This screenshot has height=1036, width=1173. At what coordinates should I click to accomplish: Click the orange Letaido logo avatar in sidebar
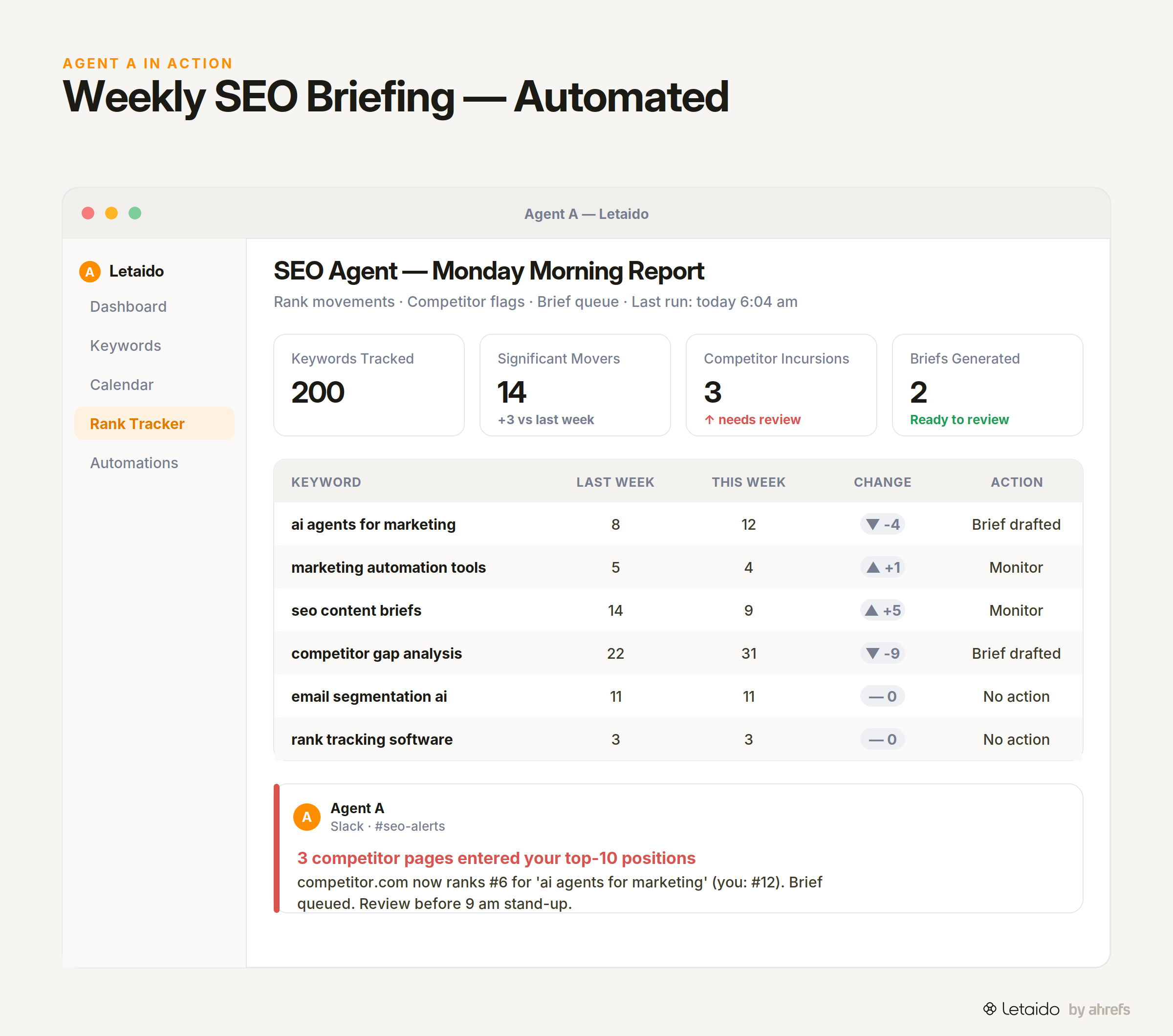(x=89, y=271)
